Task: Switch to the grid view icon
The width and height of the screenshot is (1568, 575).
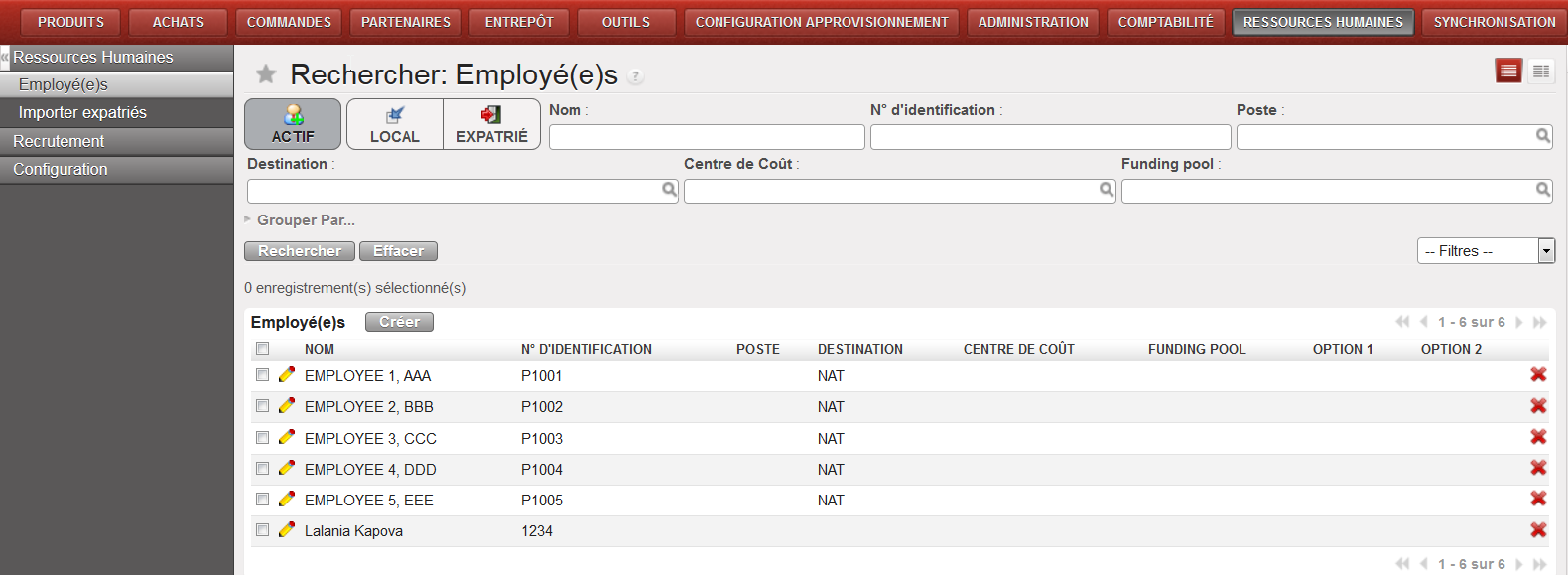Action: [x=1540, y=71]
